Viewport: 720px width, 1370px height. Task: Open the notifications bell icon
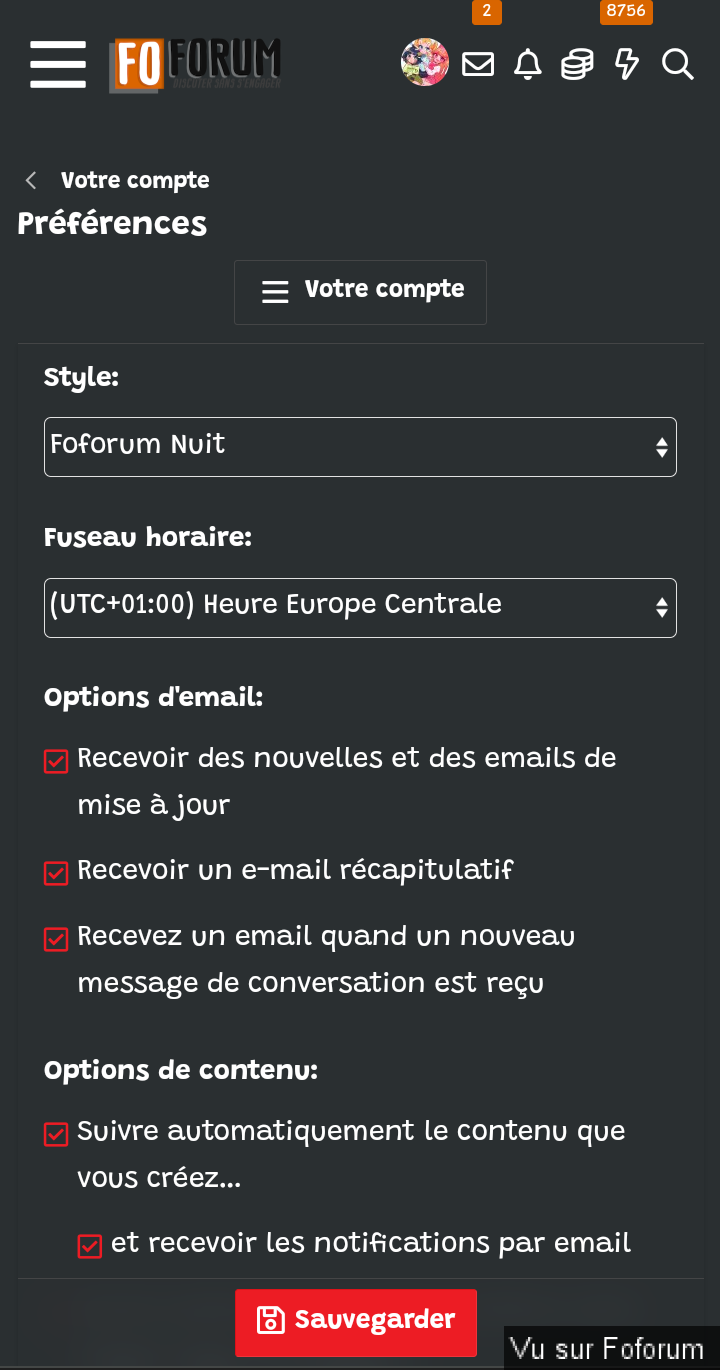pyautogui.click(x=527, y=65)
